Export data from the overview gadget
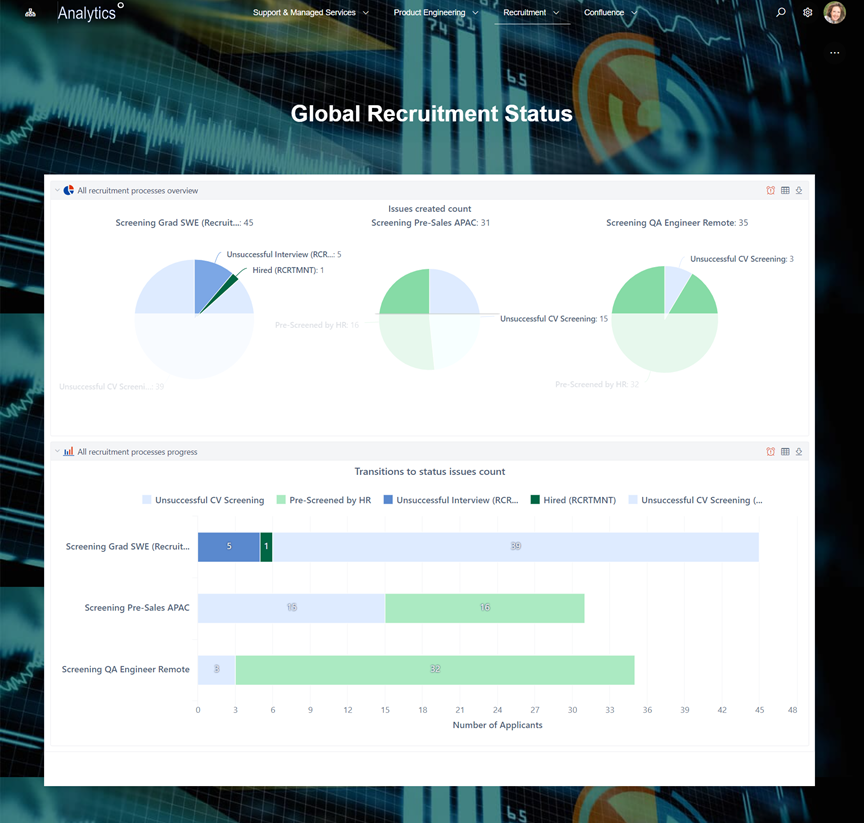 [x=798, y=190]
